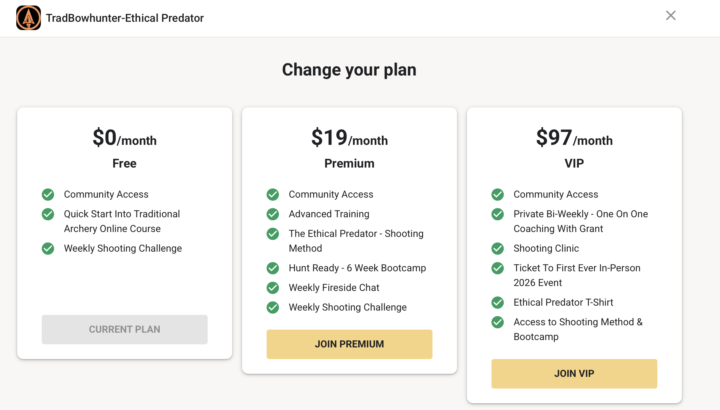720x410 pixels.
Task: Click checkmark beside Private Bi-Weekly coaching
Action: [x=498, y=214]
